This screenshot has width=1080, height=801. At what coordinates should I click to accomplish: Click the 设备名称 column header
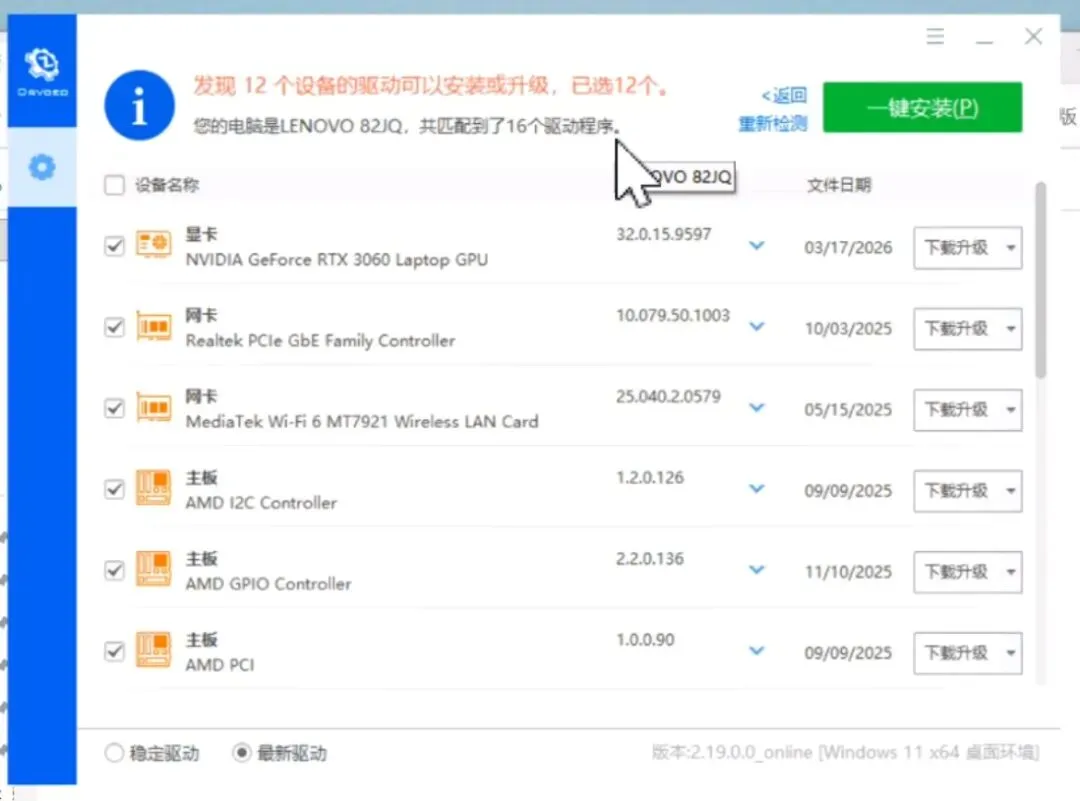click(x=167, y=185)
